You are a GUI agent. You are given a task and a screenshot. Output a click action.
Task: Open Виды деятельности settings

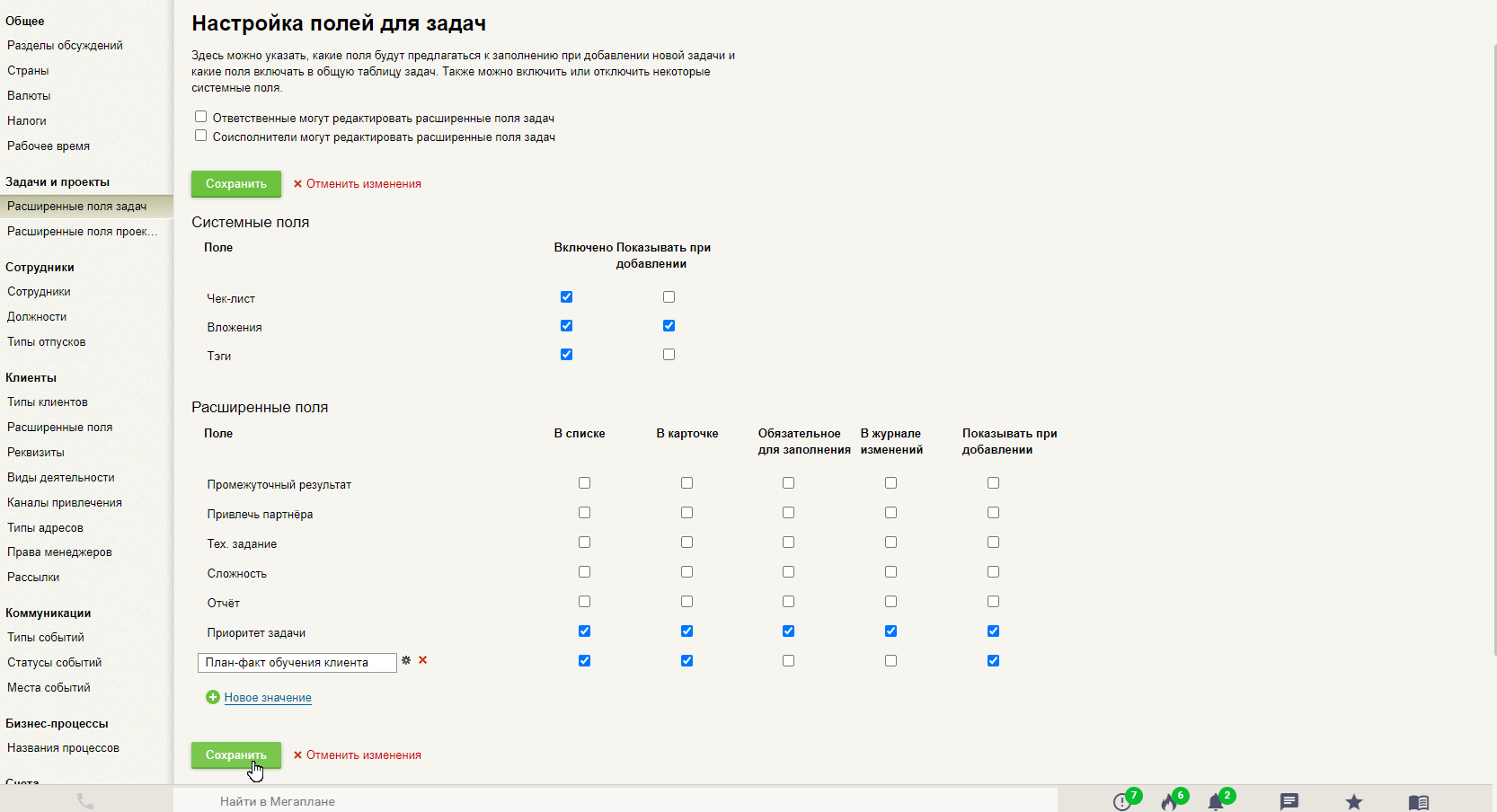coord(61,477)
